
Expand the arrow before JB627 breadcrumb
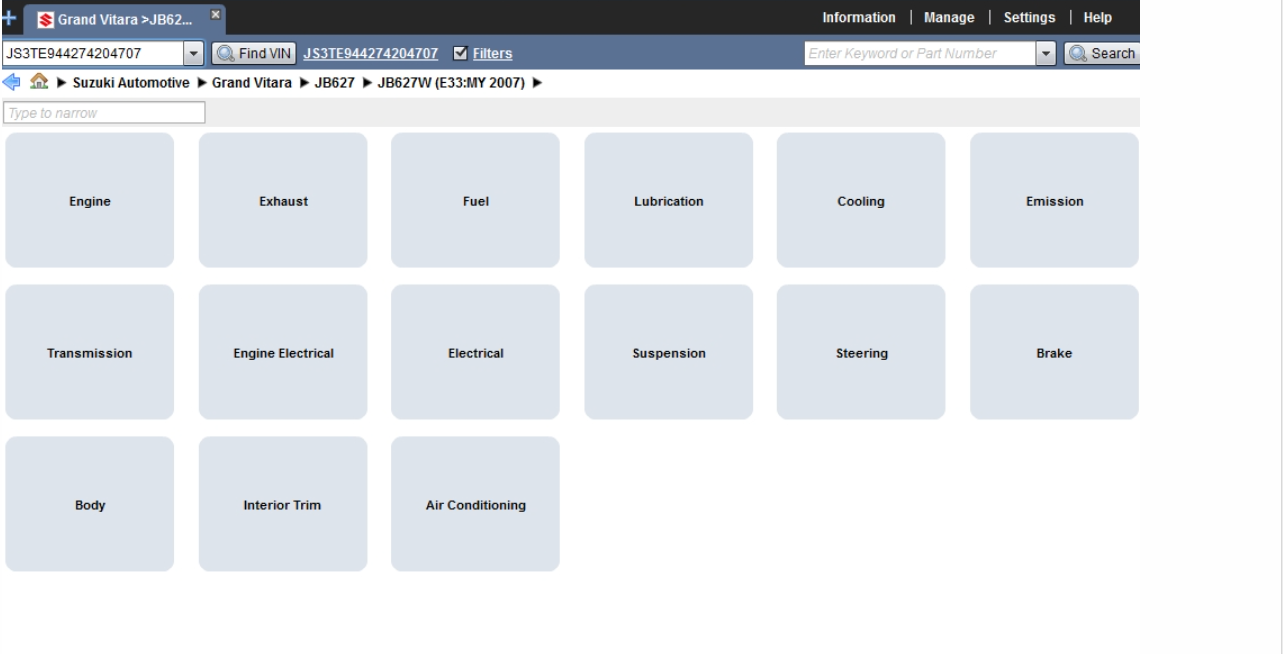pyautogui.click(x=303, y=82)
